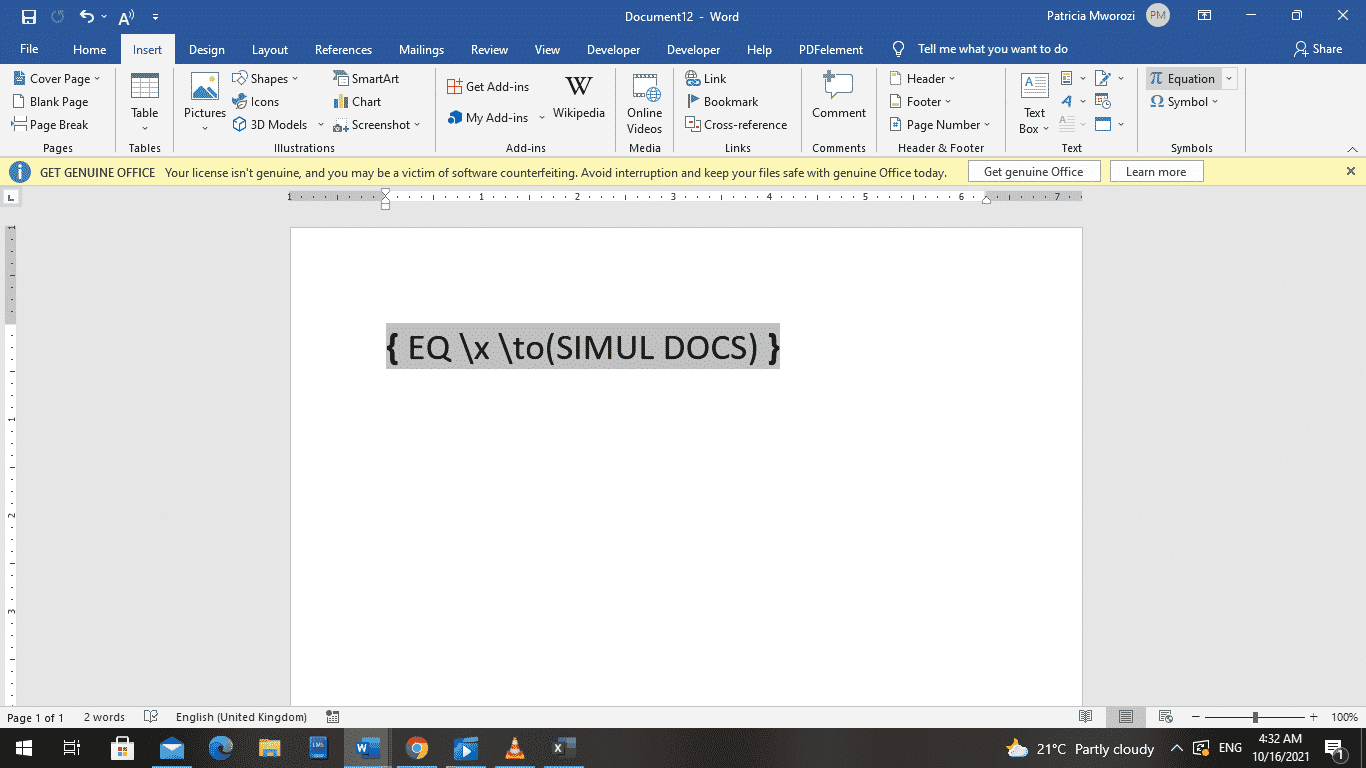Switch to the References tab
The image size is (1366, 768).
343,49
